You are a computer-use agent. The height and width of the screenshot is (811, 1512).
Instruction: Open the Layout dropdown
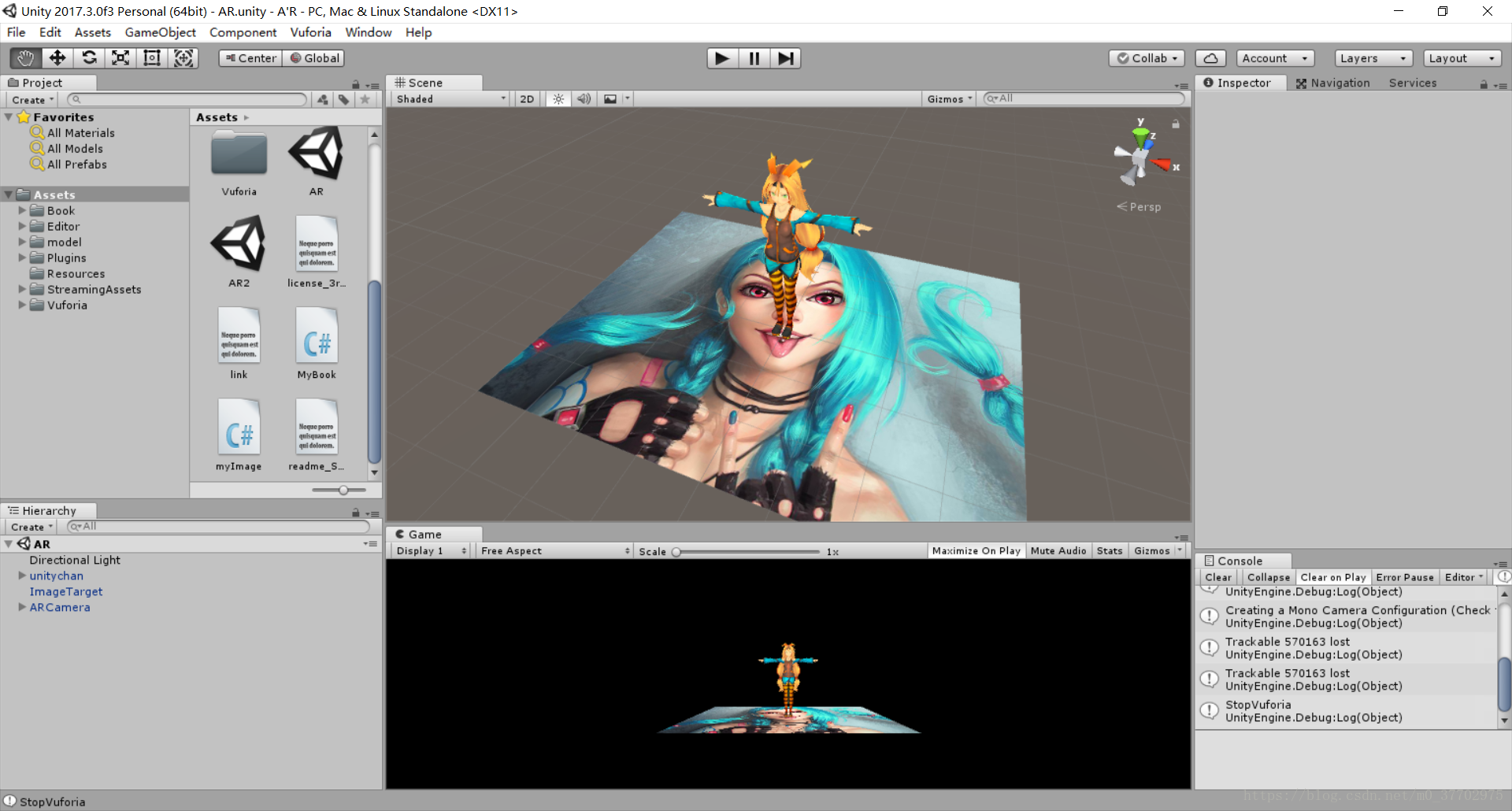(x=1462, y=58)
